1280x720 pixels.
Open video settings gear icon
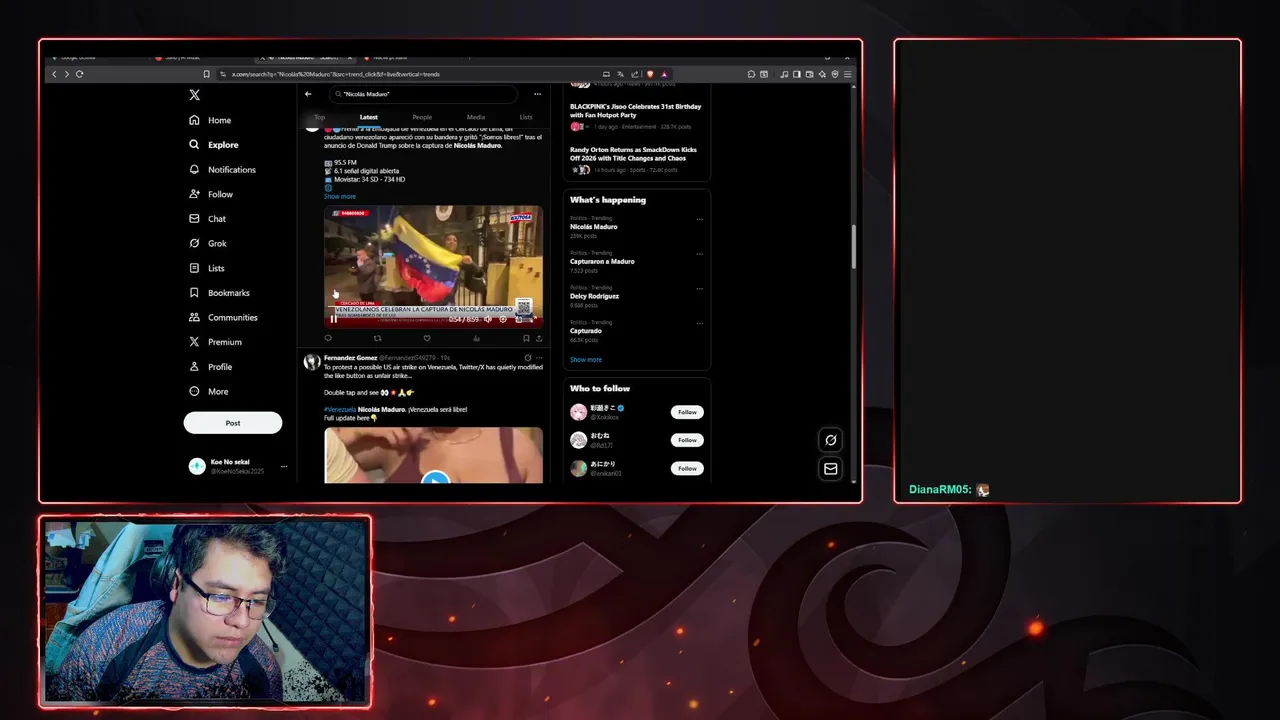pos(503,320)
